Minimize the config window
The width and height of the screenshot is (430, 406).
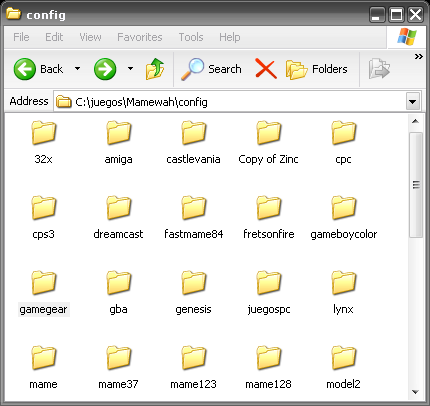377,15
